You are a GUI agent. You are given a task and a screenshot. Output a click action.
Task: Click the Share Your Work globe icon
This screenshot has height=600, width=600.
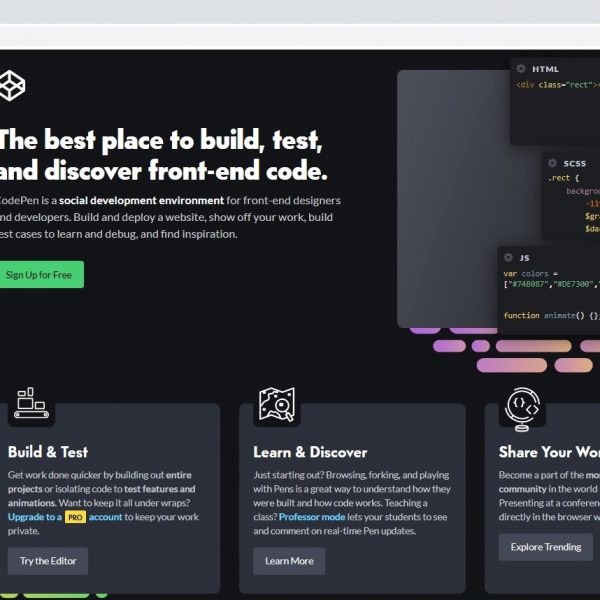pos(523,405)
